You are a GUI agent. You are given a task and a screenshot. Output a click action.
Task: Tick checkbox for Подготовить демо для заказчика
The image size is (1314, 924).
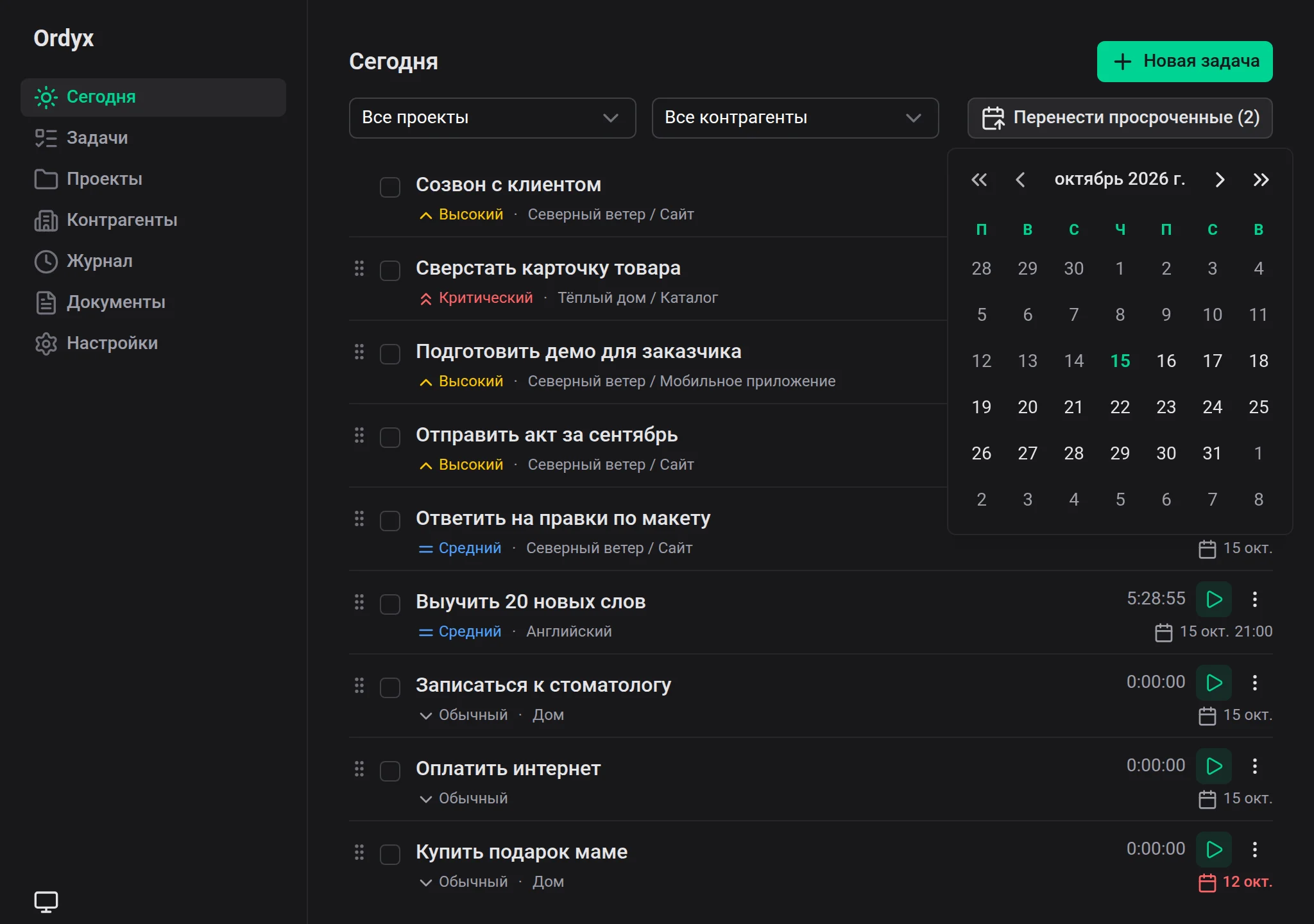pyautogui.click(x=390, y=354)
